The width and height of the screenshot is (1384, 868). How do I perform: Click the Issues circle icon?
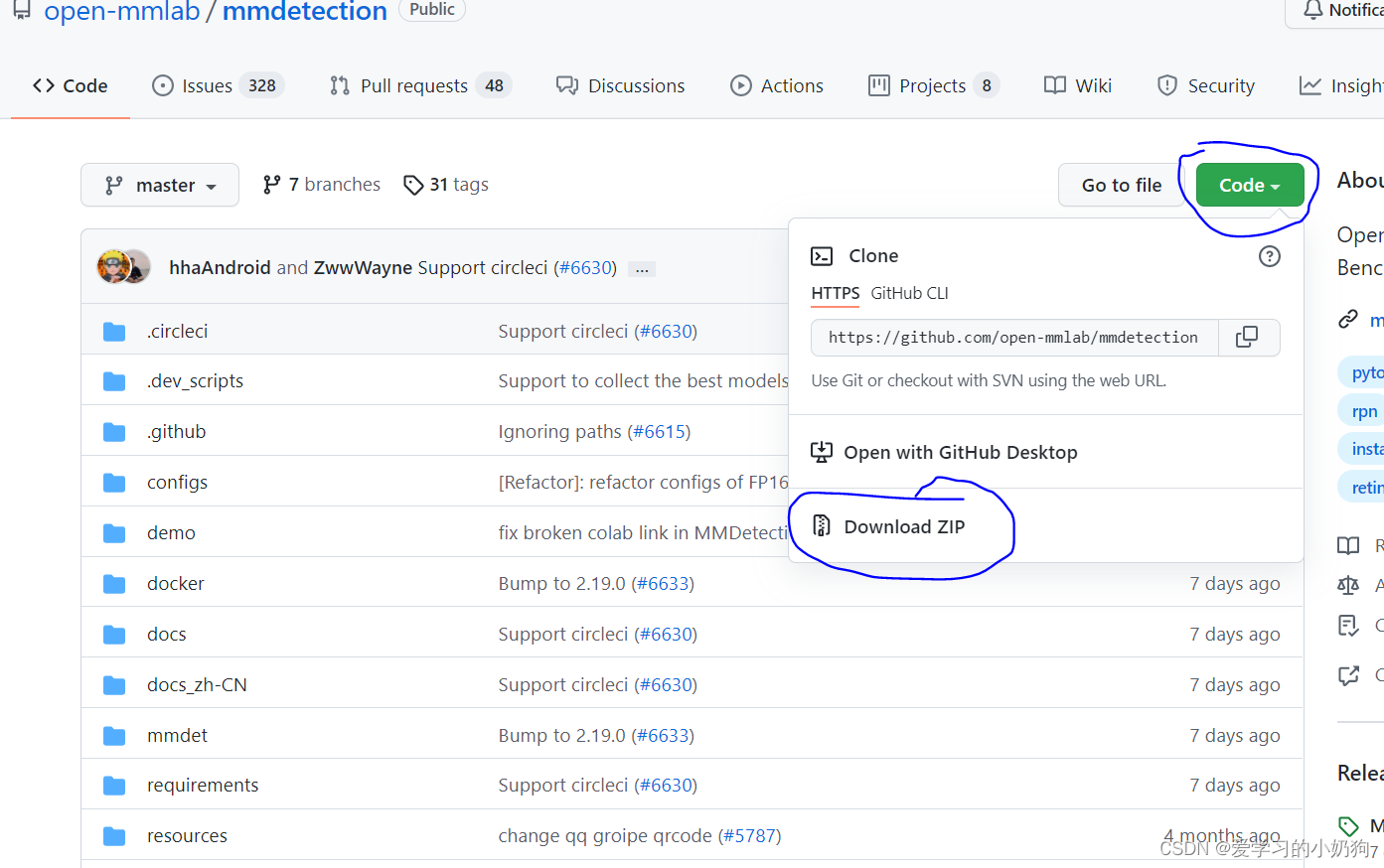coord(162,86)
